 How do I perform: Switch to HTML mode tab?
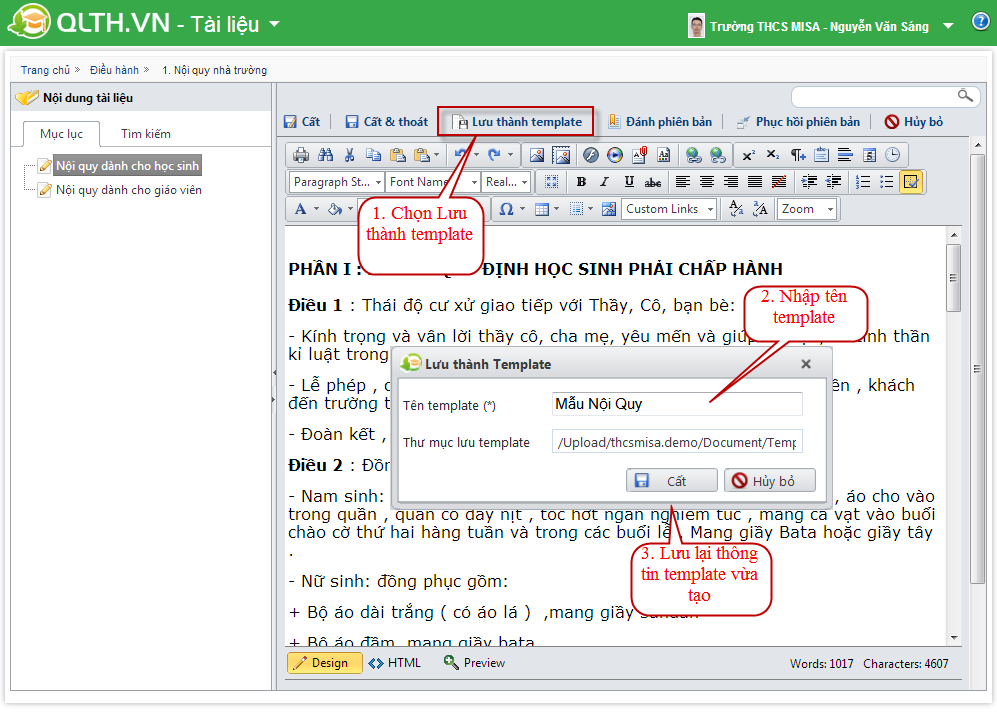coord(395,663)
